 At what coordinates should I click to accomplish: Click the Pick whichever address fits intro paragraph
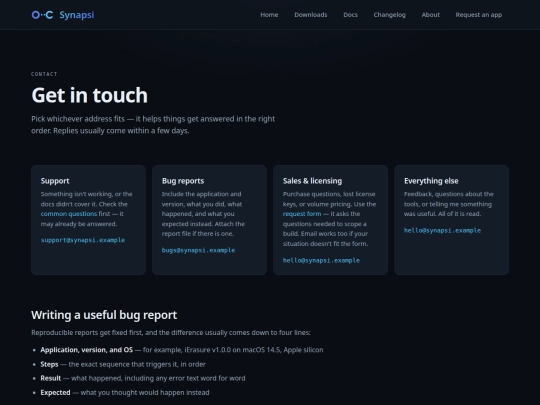pyautogui.click(x=153, y=125)
